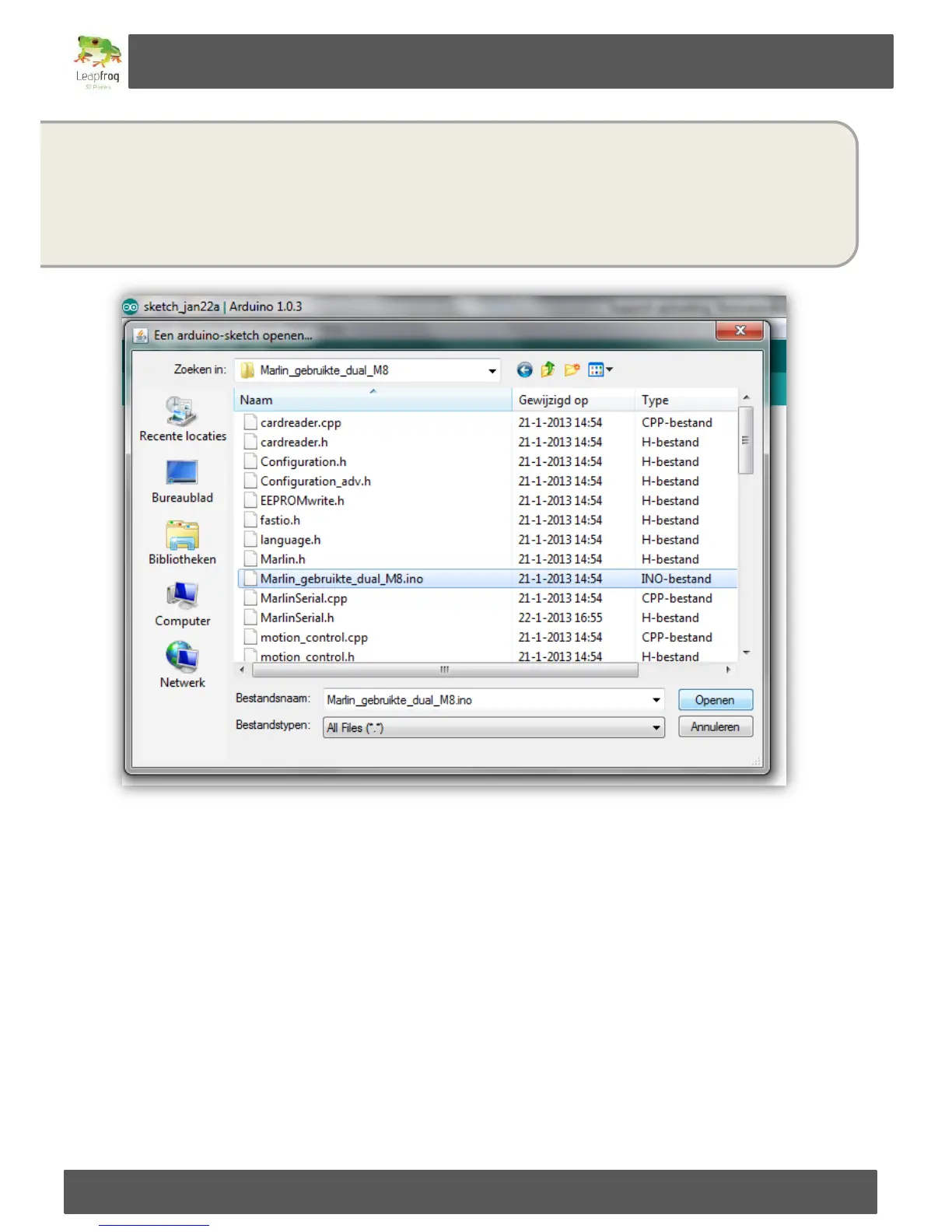Image resolution: width=952 pixels, height=1232 pixels.
Task: Click the file icon beside Marlin_gebruikte_dual_M8.ino
Action: [x=250, y=579]
